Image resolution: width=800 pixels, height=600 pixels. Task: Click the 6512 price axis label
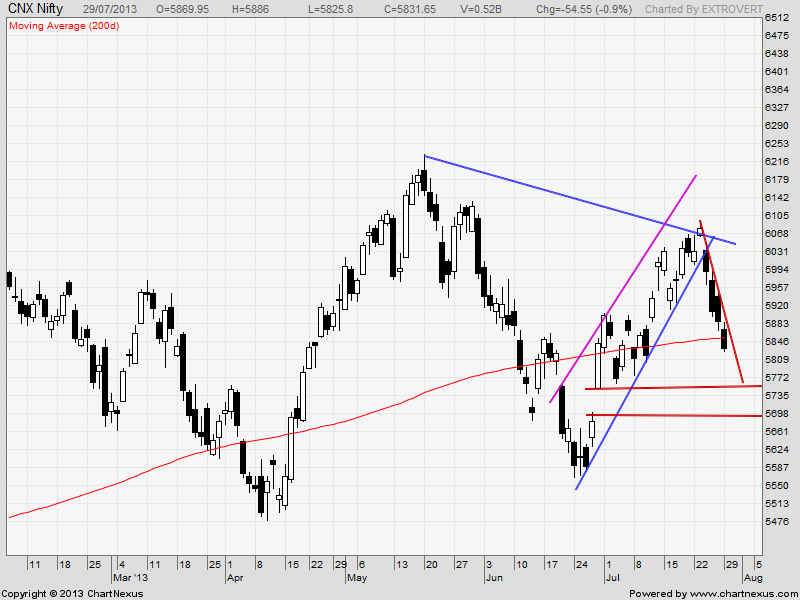tap(776, 18)
